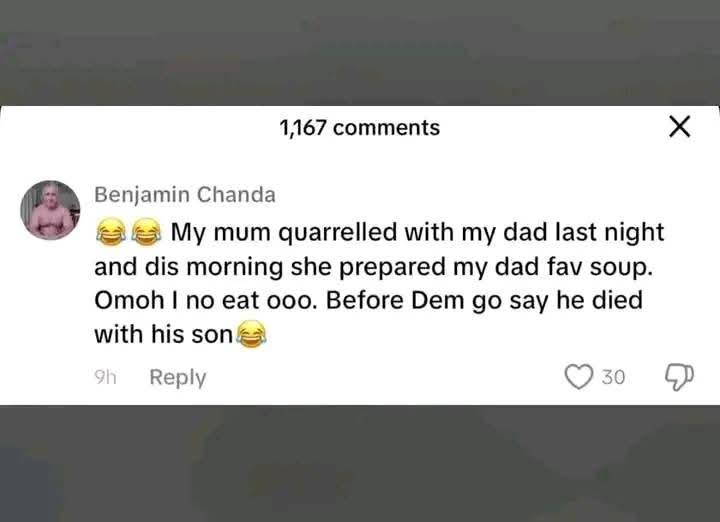Click the text "with his son"
The width and height of the screenshot is (720, 522).
pyautogui.click(x=163, y=336)
